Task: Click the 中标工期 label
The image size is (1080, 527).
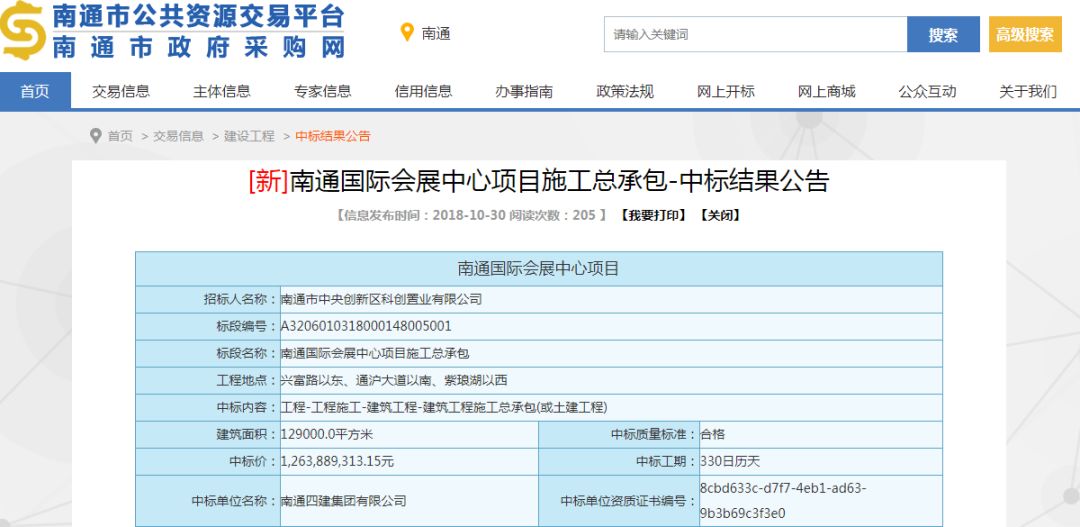Action: [x=665, y=462]
